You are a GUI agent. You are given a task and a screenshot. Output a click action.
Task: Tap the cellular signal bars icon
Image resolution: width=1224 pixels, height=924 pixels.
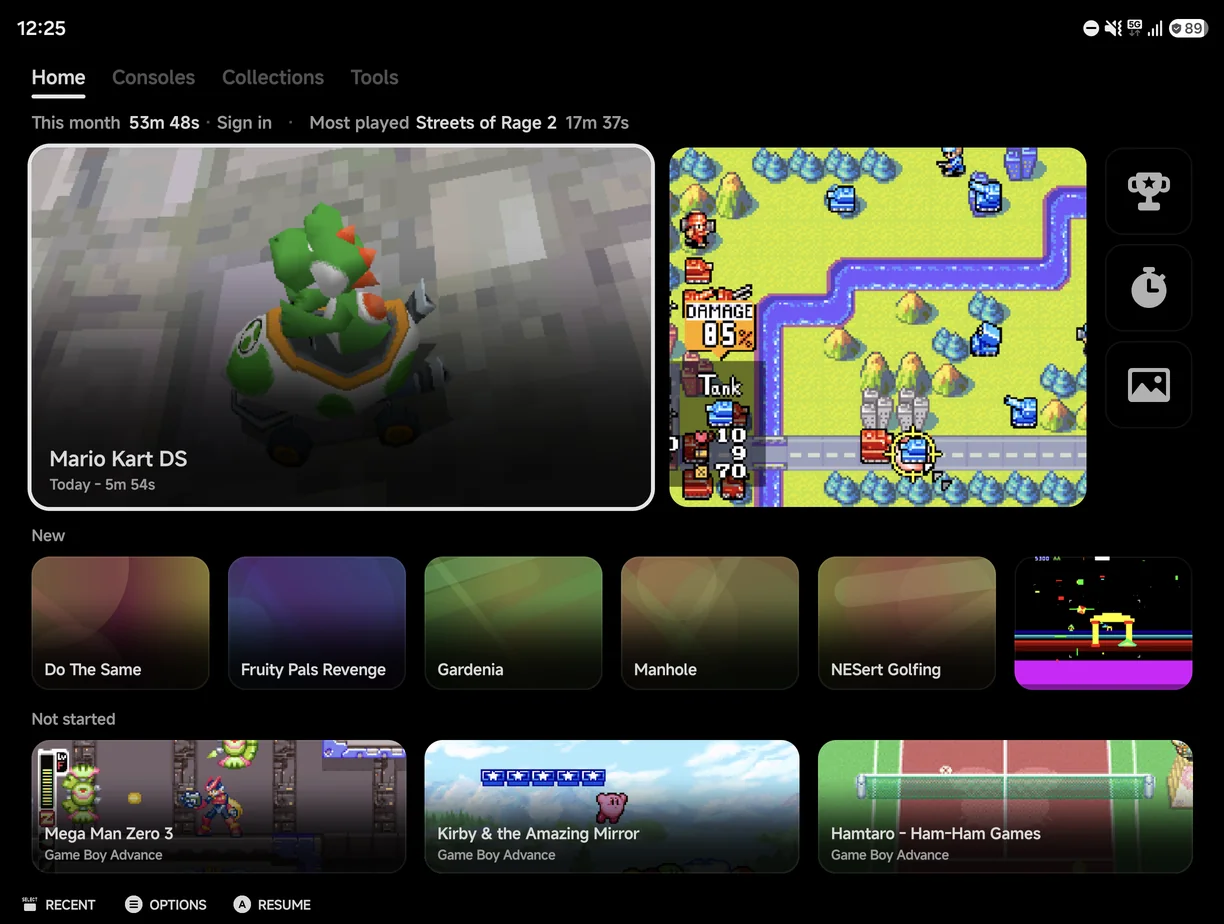(x=1156, y=29)
